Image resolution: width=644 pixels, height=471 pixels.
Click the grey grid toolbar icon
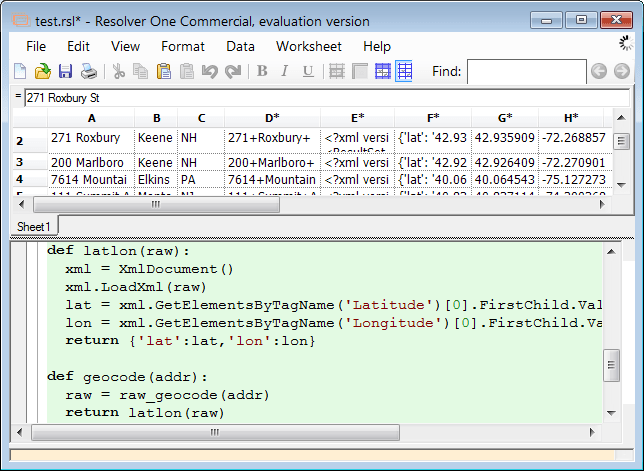[x=337, y=71]
